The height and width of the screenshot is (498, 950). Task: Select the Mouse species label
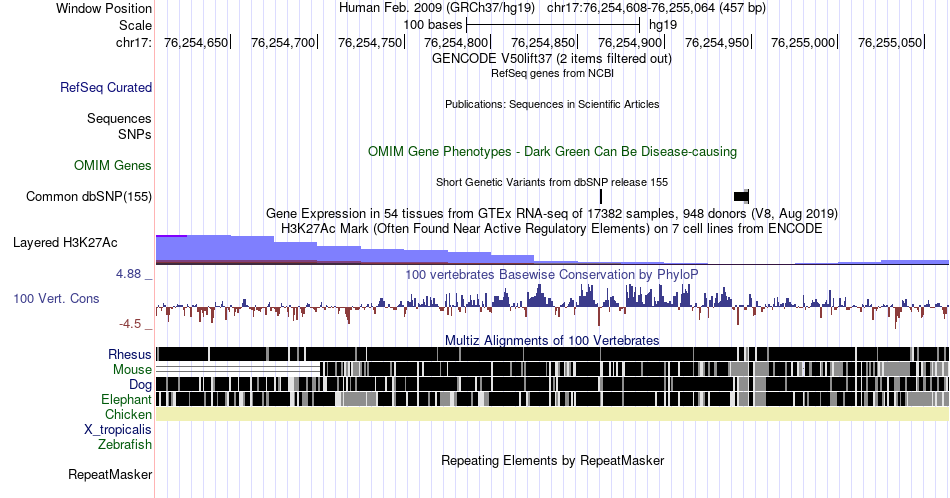click(x=132, y=370)
